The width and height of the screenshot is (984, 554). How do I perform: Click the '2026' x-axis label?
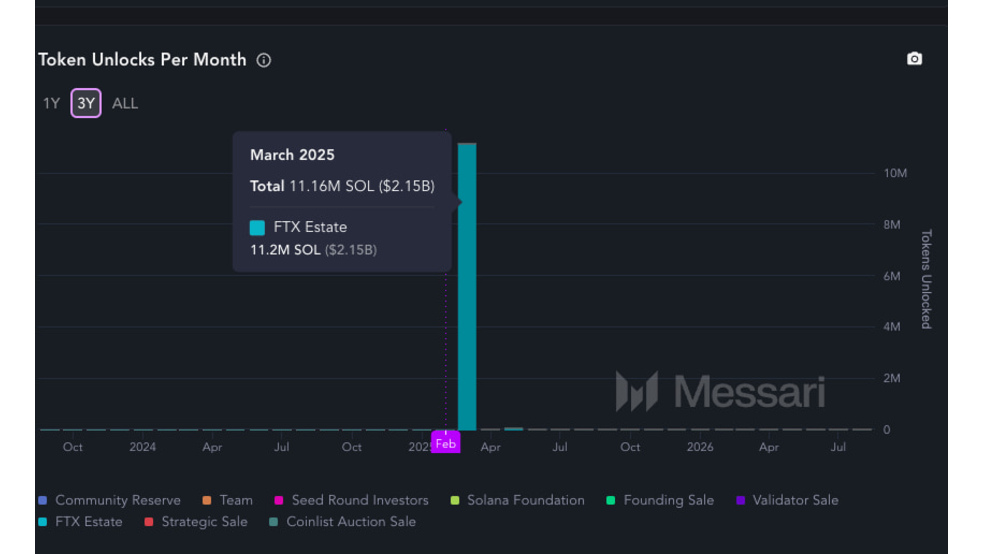[x=700, y=447]
